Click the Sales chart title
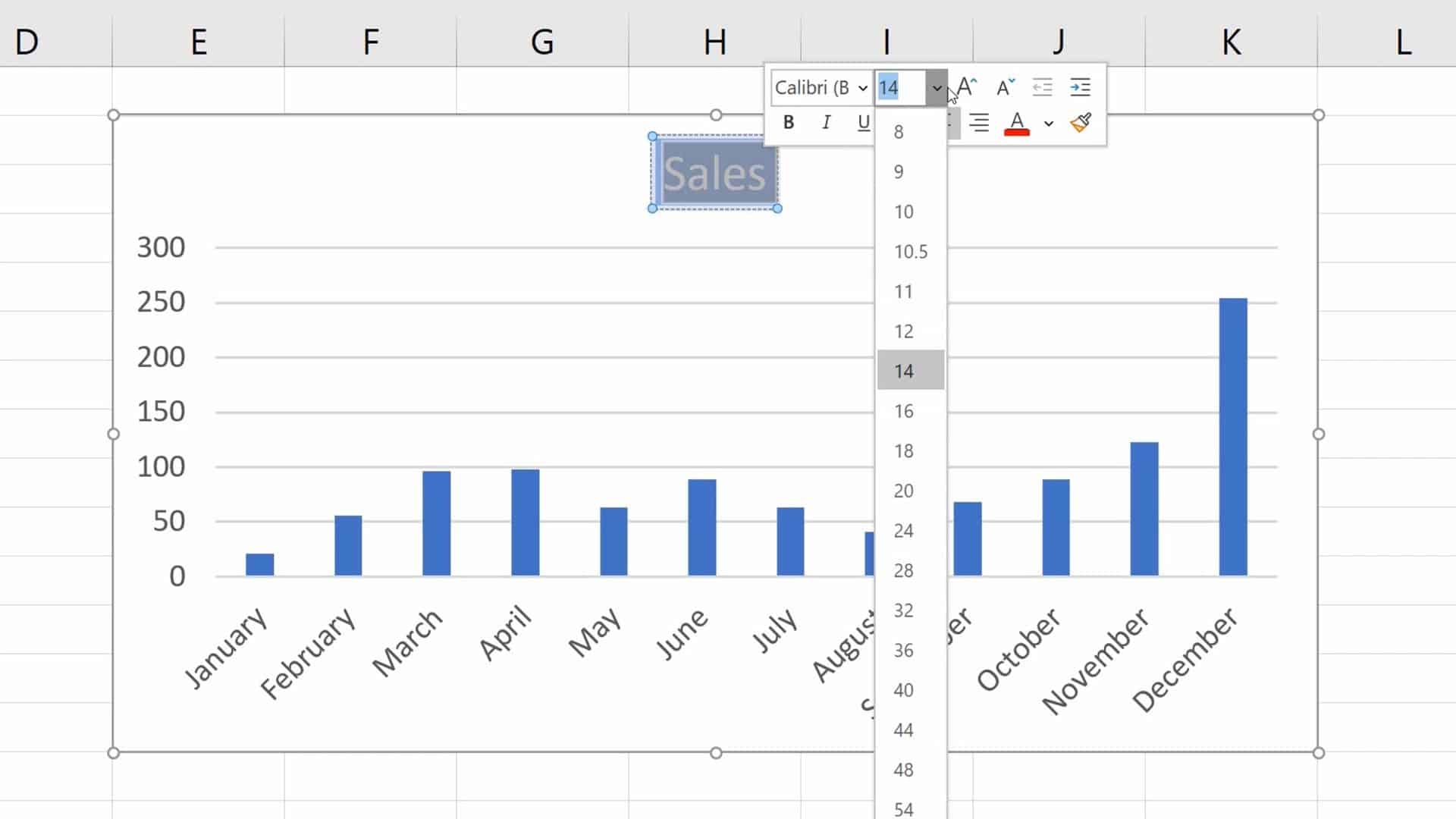This screenshot has width=1456, height=819. pos(714,173)
